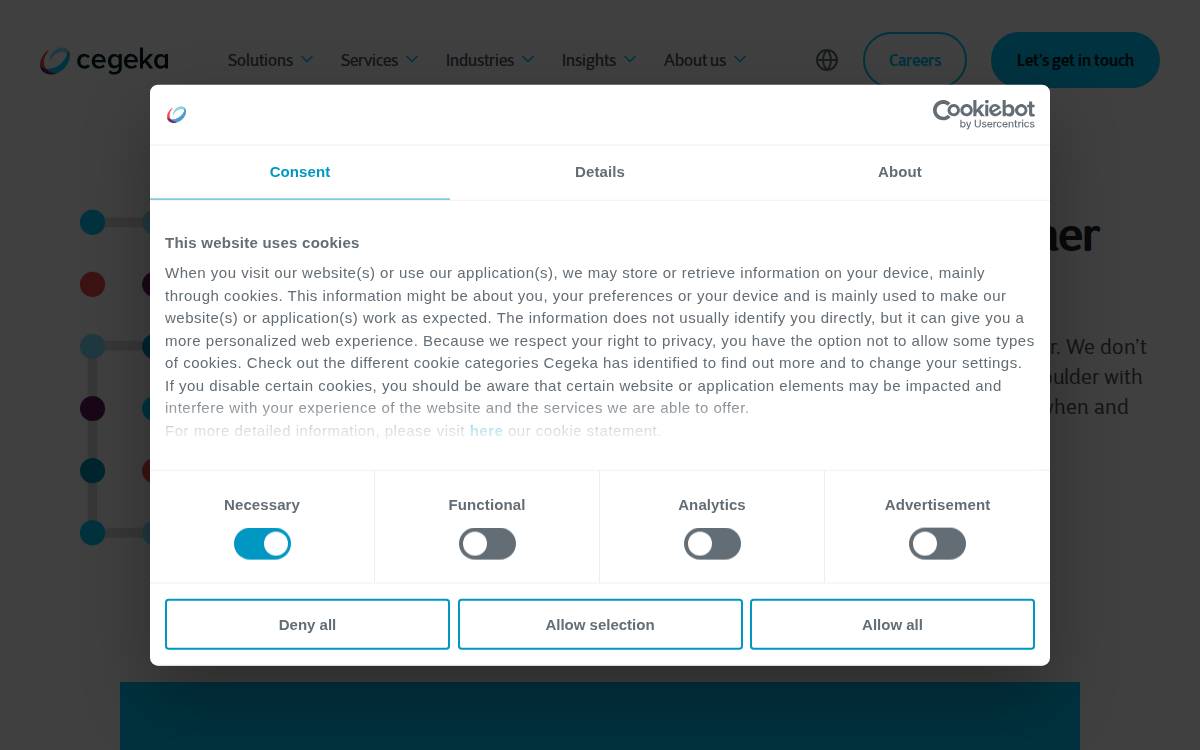Viewport: 1200px width, 750px height.
Task: Expand the Industries menu chevron
Action: 528,60
